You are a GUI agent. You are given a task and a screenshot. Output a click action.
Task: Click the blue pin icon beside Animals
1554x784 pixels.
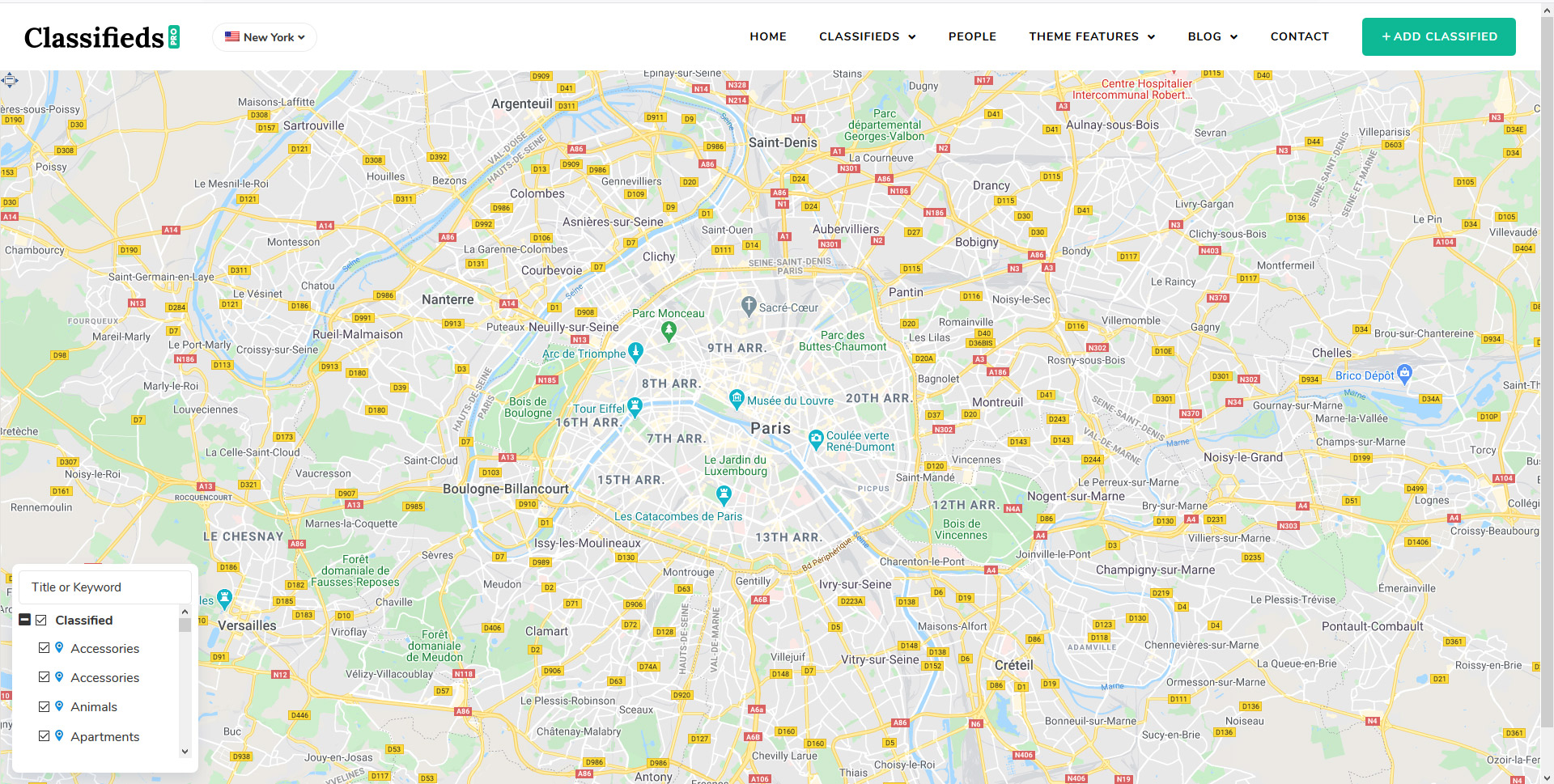pos(59,706)
